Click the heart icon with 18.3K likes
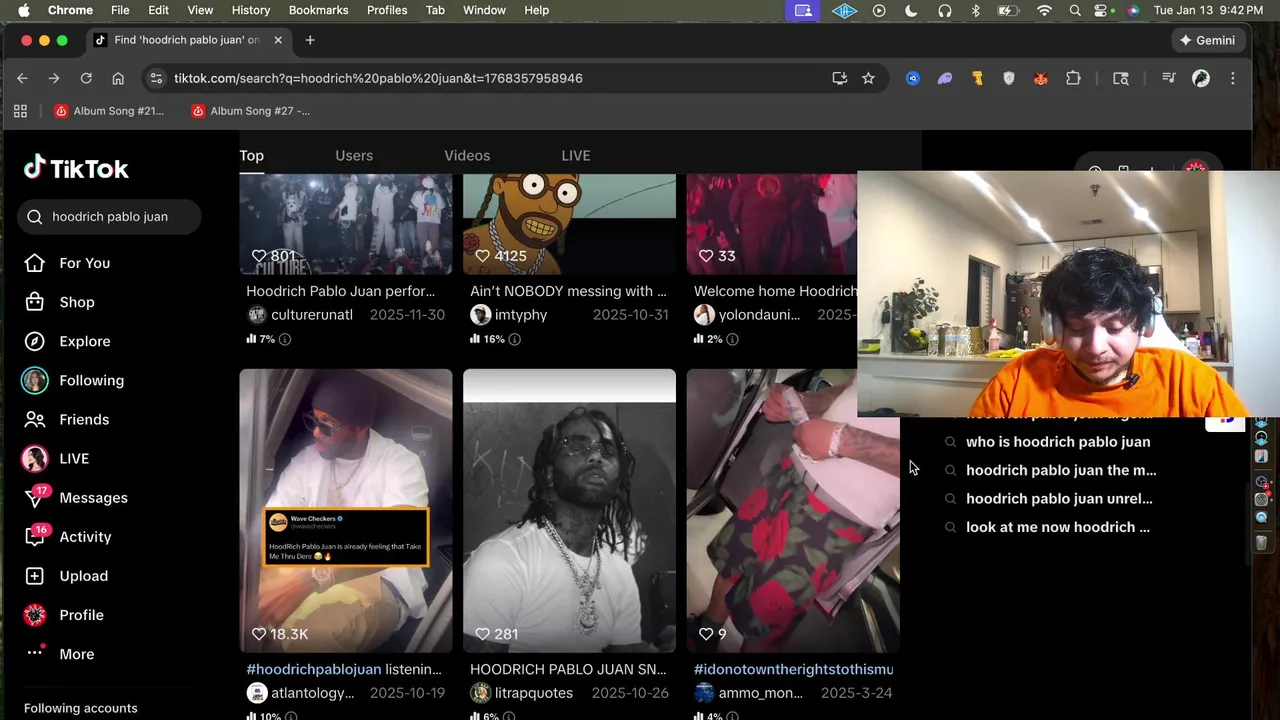Image resolution: width=1280 pixels, height=720 pixels. coord(259,634)
